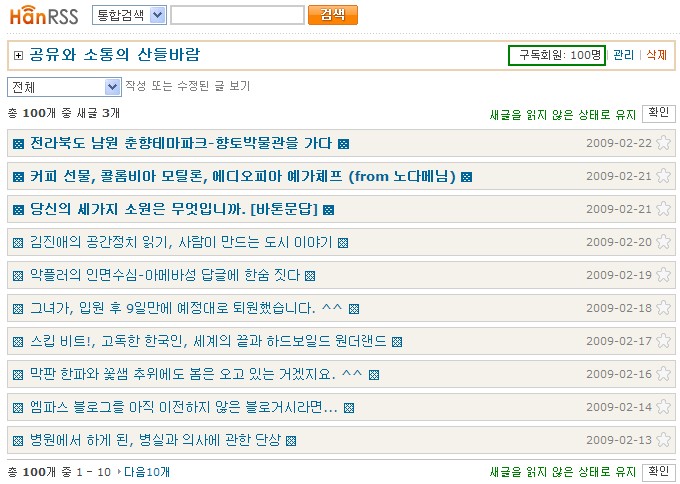This screenshot has height=484, width=680.
Task: Focus the search text input field
Action: (x=237, y=16)
